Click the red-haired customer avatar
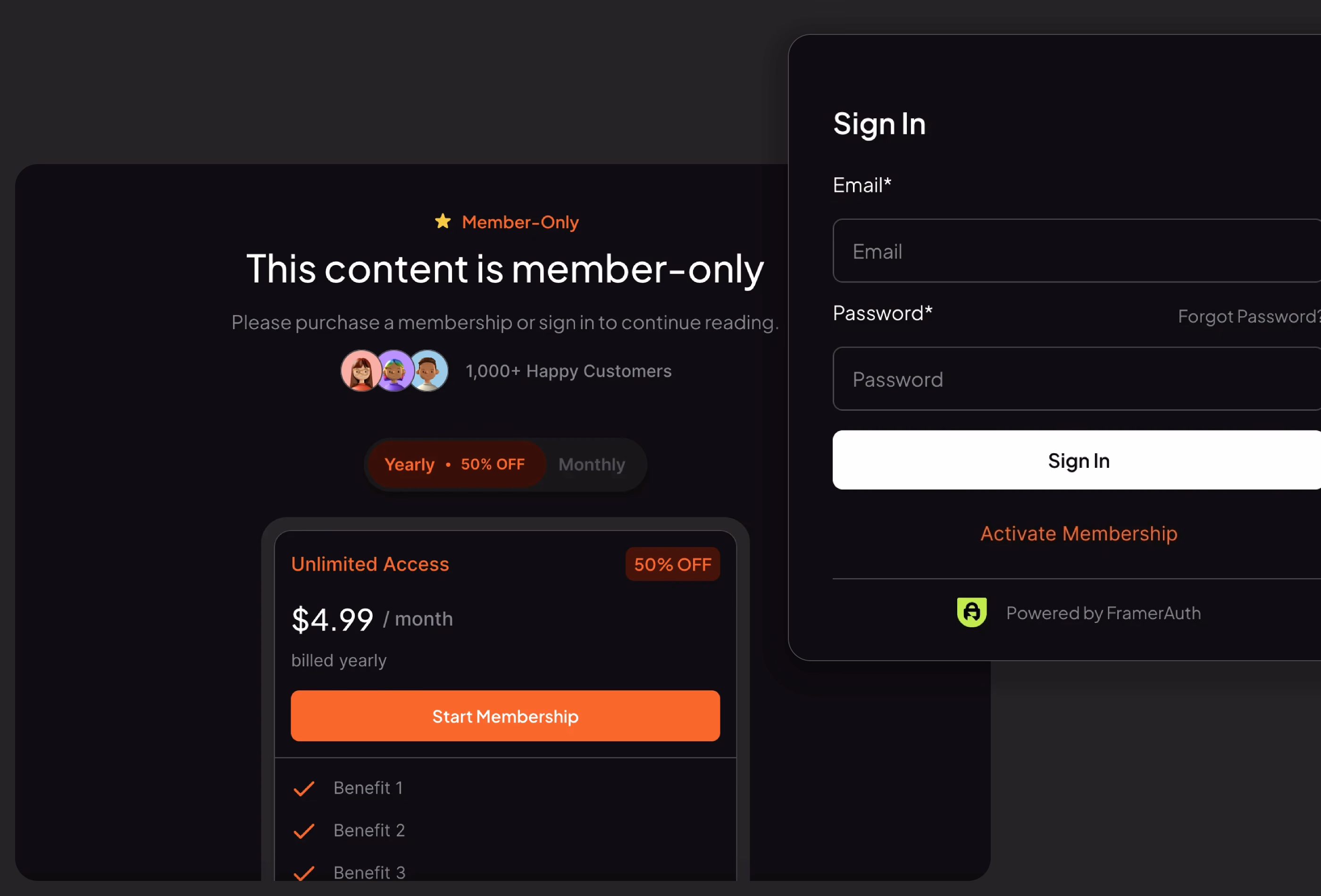Viewport: 1321px width, 896px height. [361, 371]
